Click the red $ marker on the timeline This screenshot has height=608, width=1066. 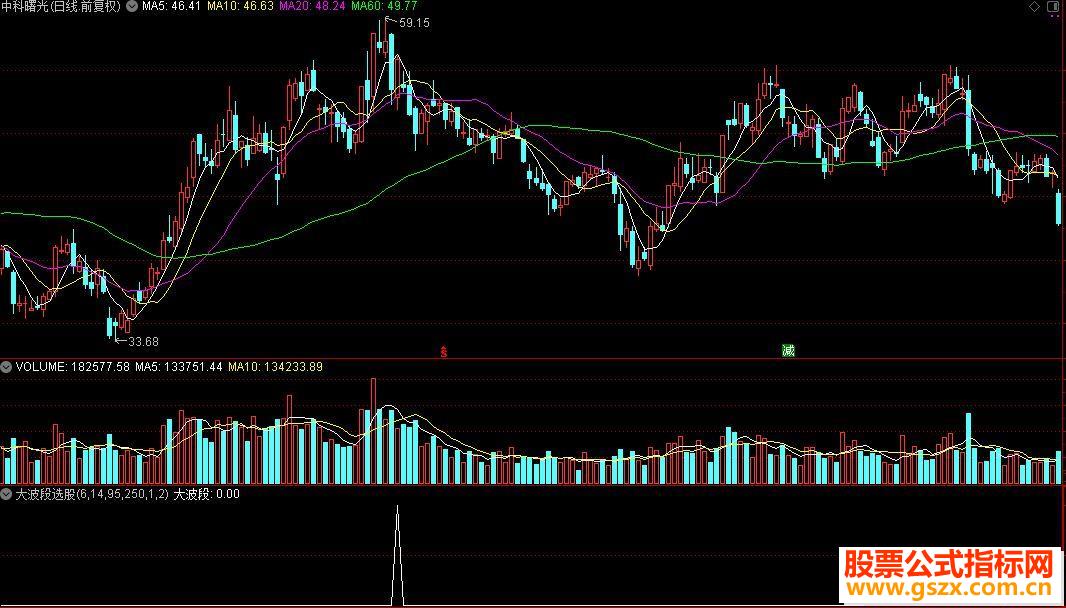443,352
